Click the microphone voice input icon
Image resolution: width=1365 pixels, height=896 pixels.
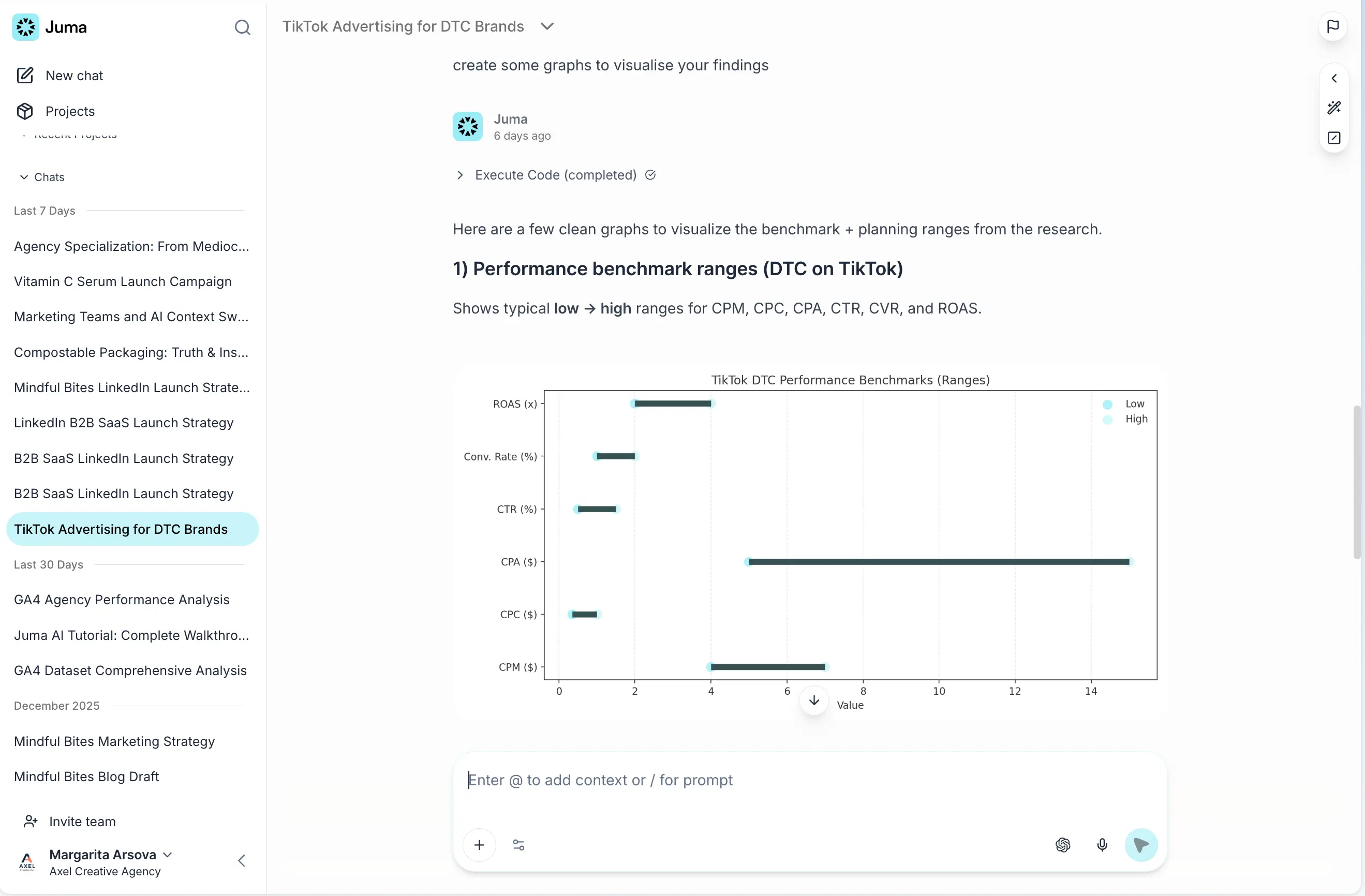click(1102, 844)
